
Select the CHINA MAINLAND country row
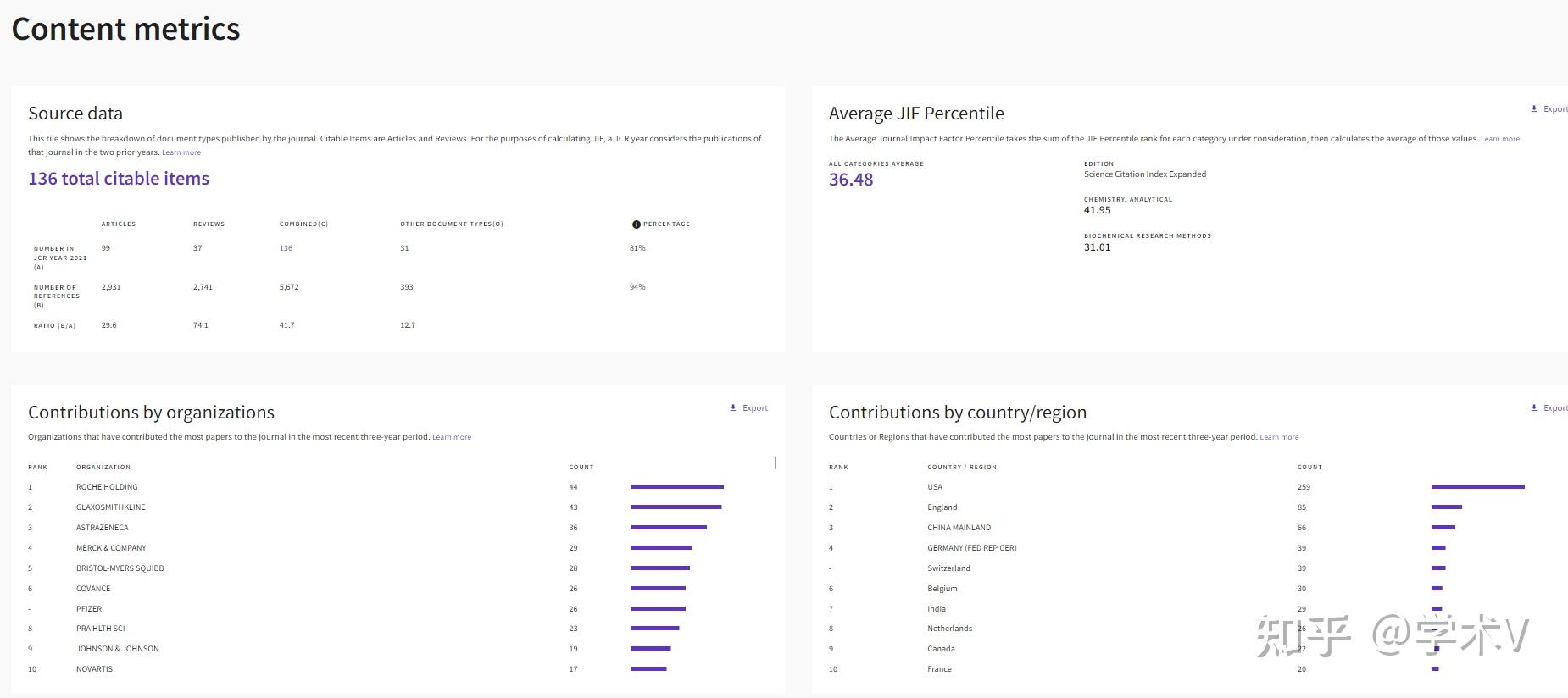(959, 528)
